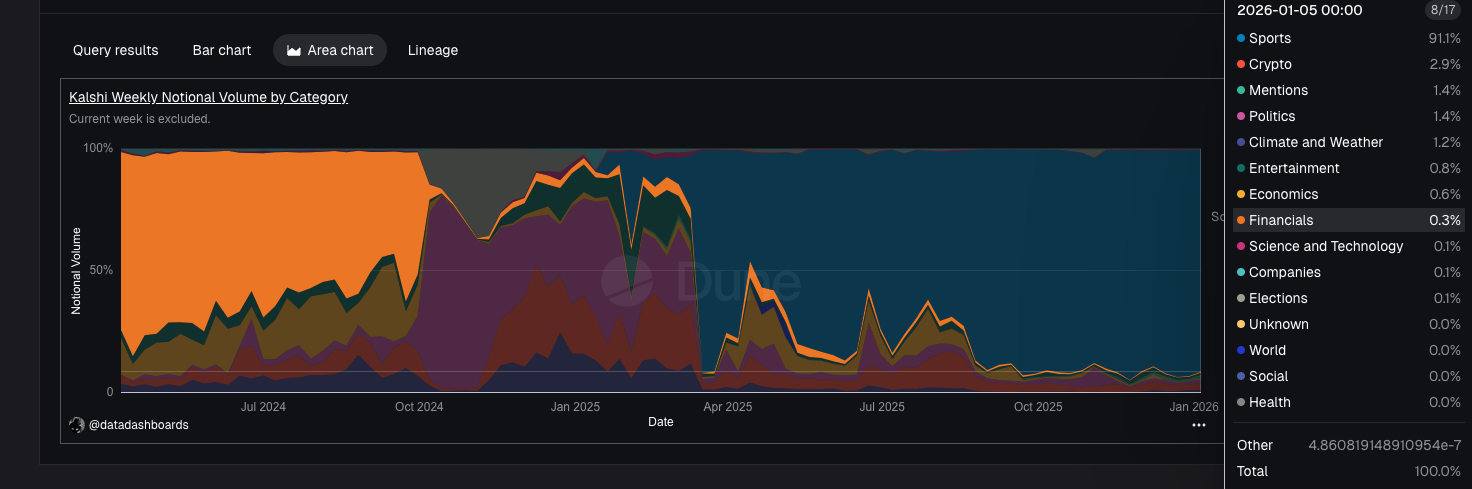
Task: Click the Mentions green legend dot
Action: pyautogui.click(x=1241, y=90)
